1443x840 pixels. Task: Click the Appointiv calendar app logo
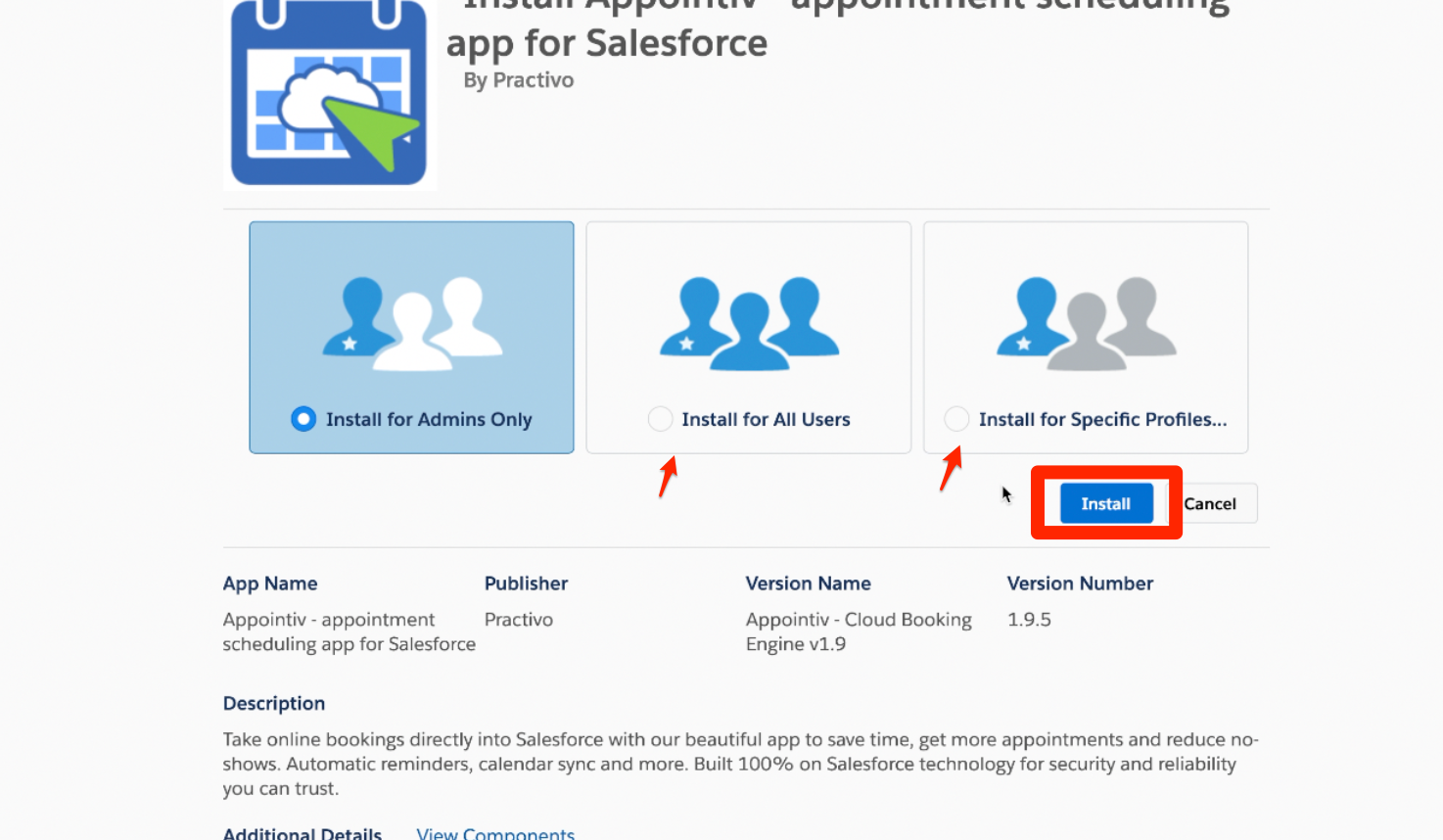[329, 92]
